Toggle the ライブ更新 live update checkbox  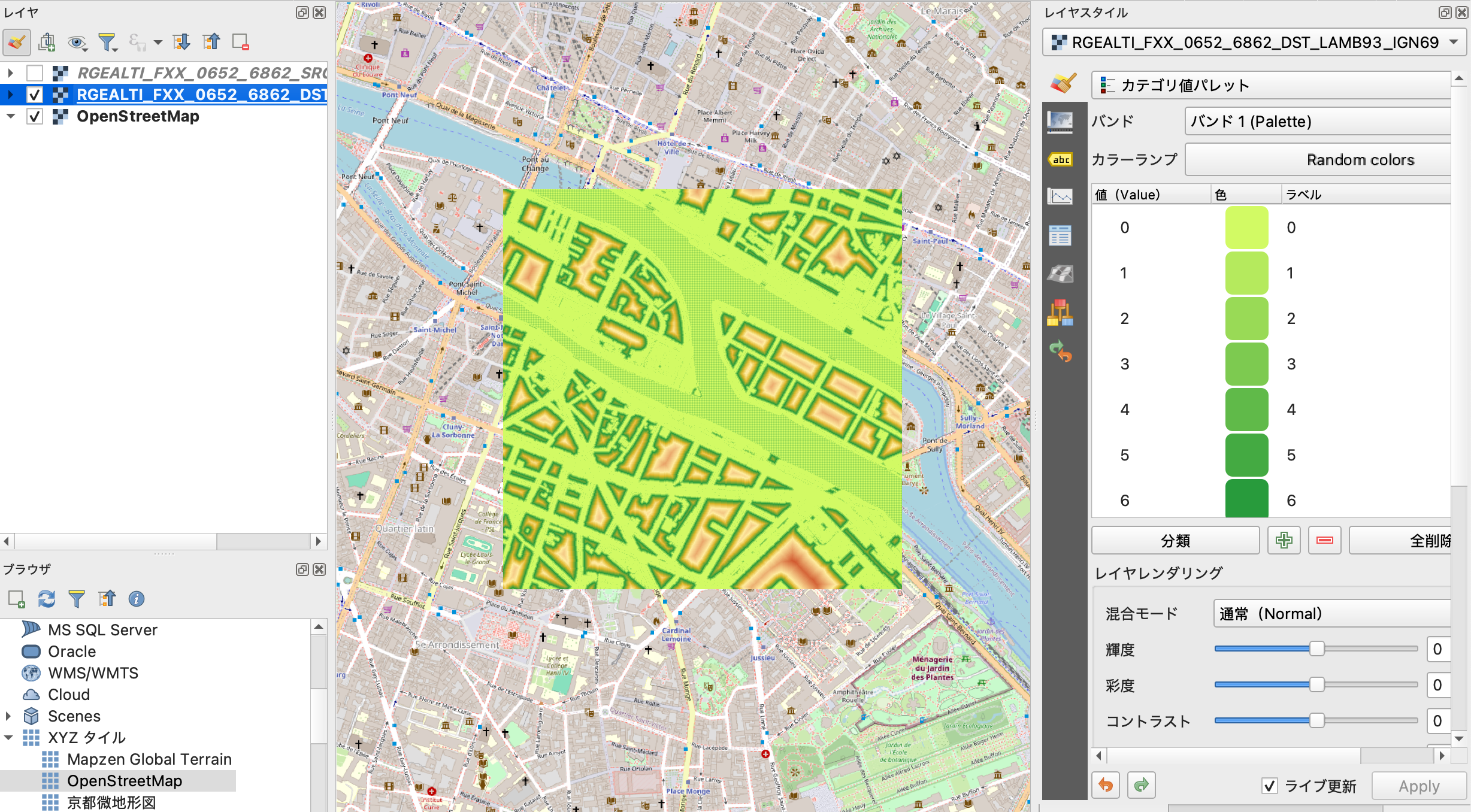pos(1269,786)
